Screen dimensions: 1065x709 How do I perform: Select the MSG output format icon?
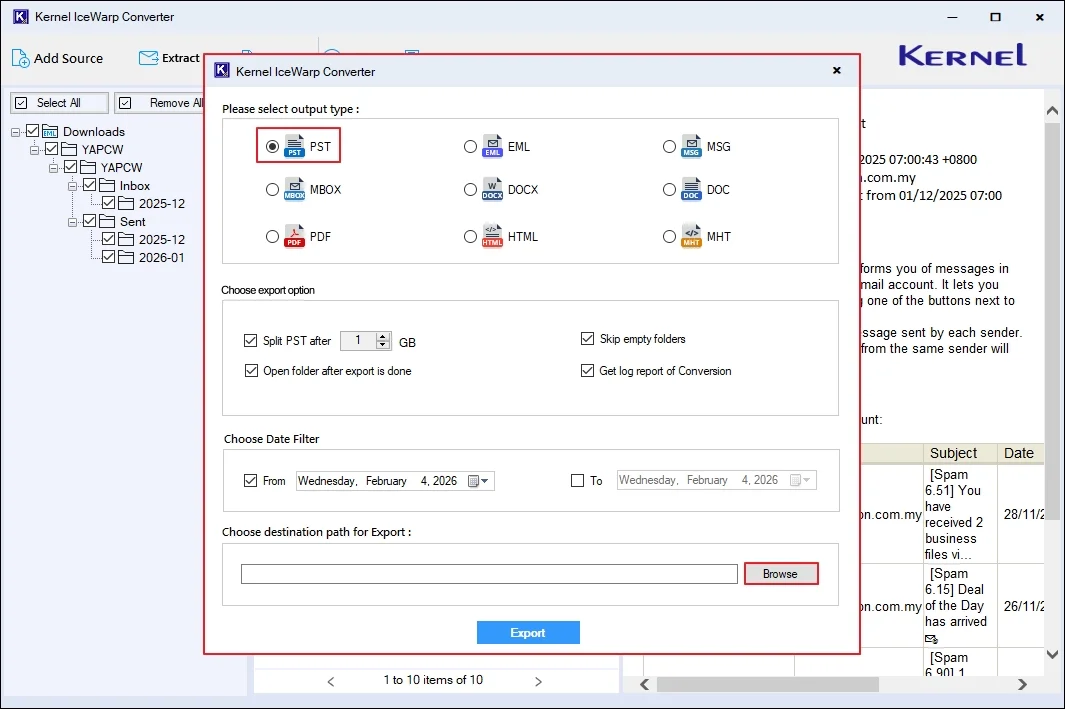692,145
